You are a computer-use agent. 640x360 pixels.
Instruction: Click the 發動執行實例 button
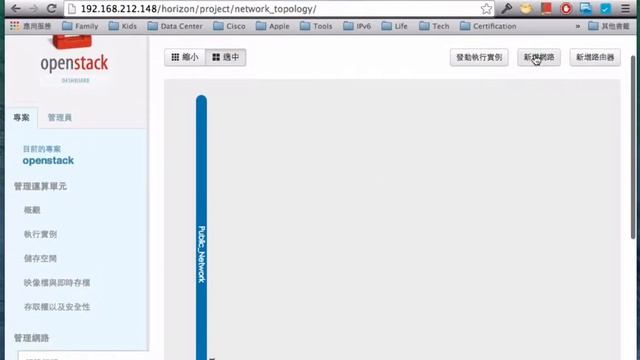point(479,57)
